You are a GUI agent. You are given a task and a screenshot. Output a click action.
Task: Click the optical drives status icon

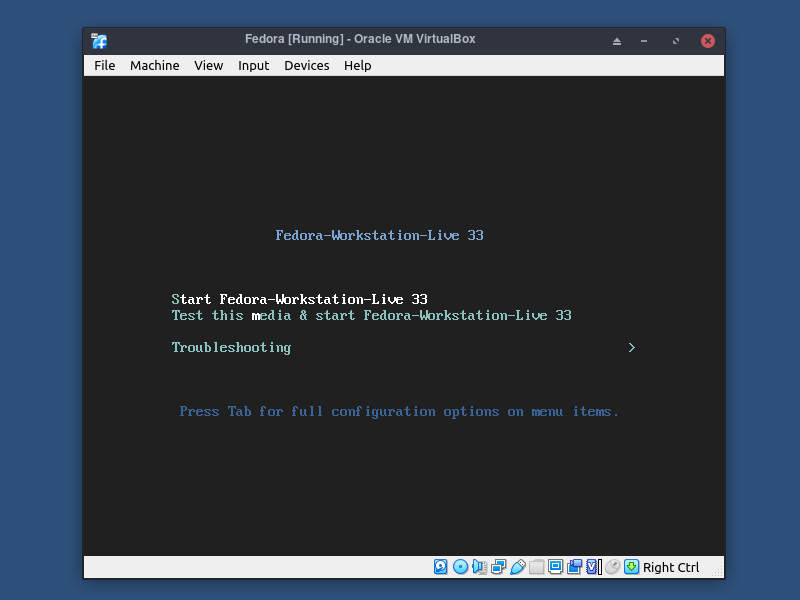pos(460,567)
